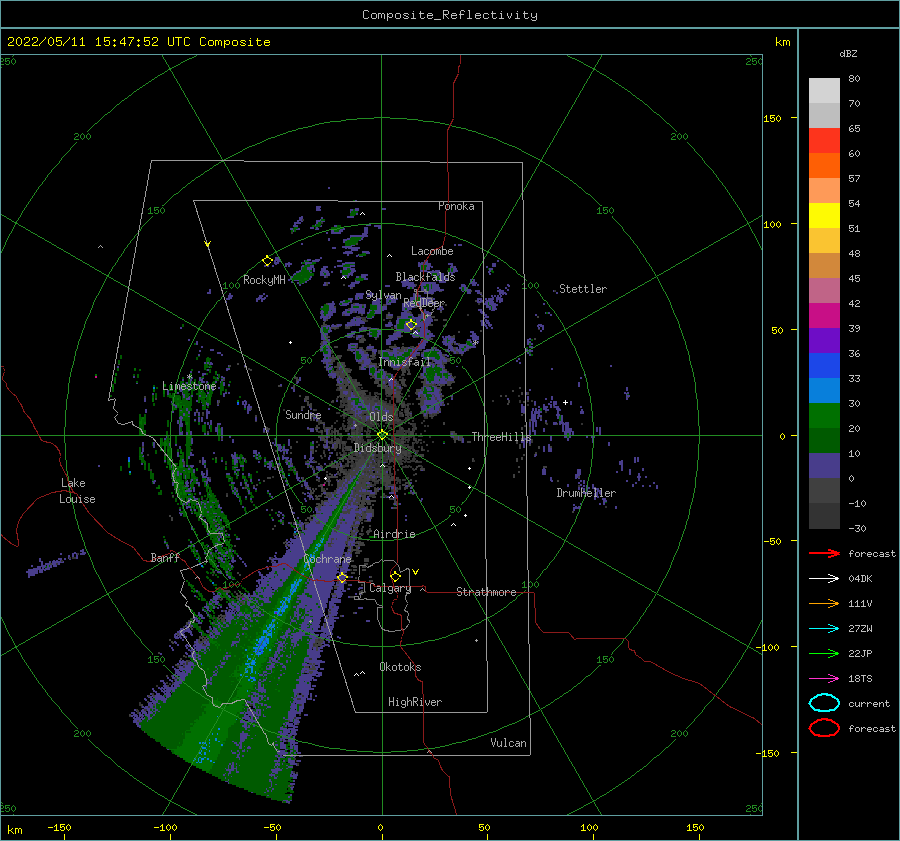This screenshot has height=841, width=900.
Task: Click the 04DK legend label
Action: click(x=860, y=579)
